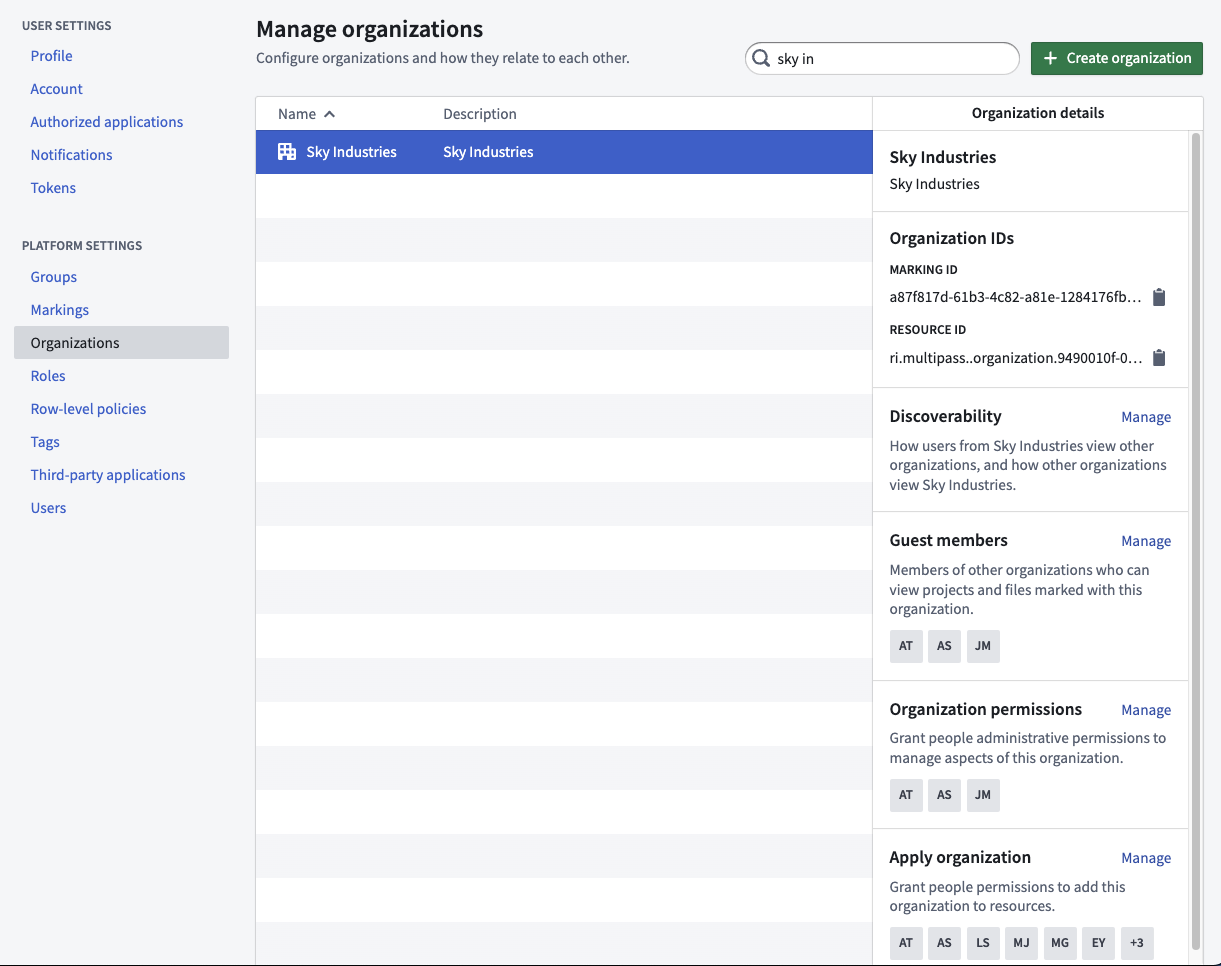The image size is (1221, 966).
Task: Open Third-party applications page
Action: click(x=108, y=475)
